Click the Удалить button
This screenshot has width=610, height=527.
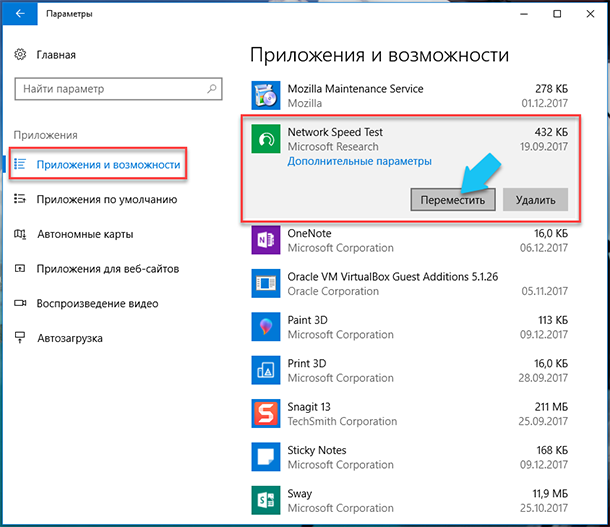[x=535, y=200]
